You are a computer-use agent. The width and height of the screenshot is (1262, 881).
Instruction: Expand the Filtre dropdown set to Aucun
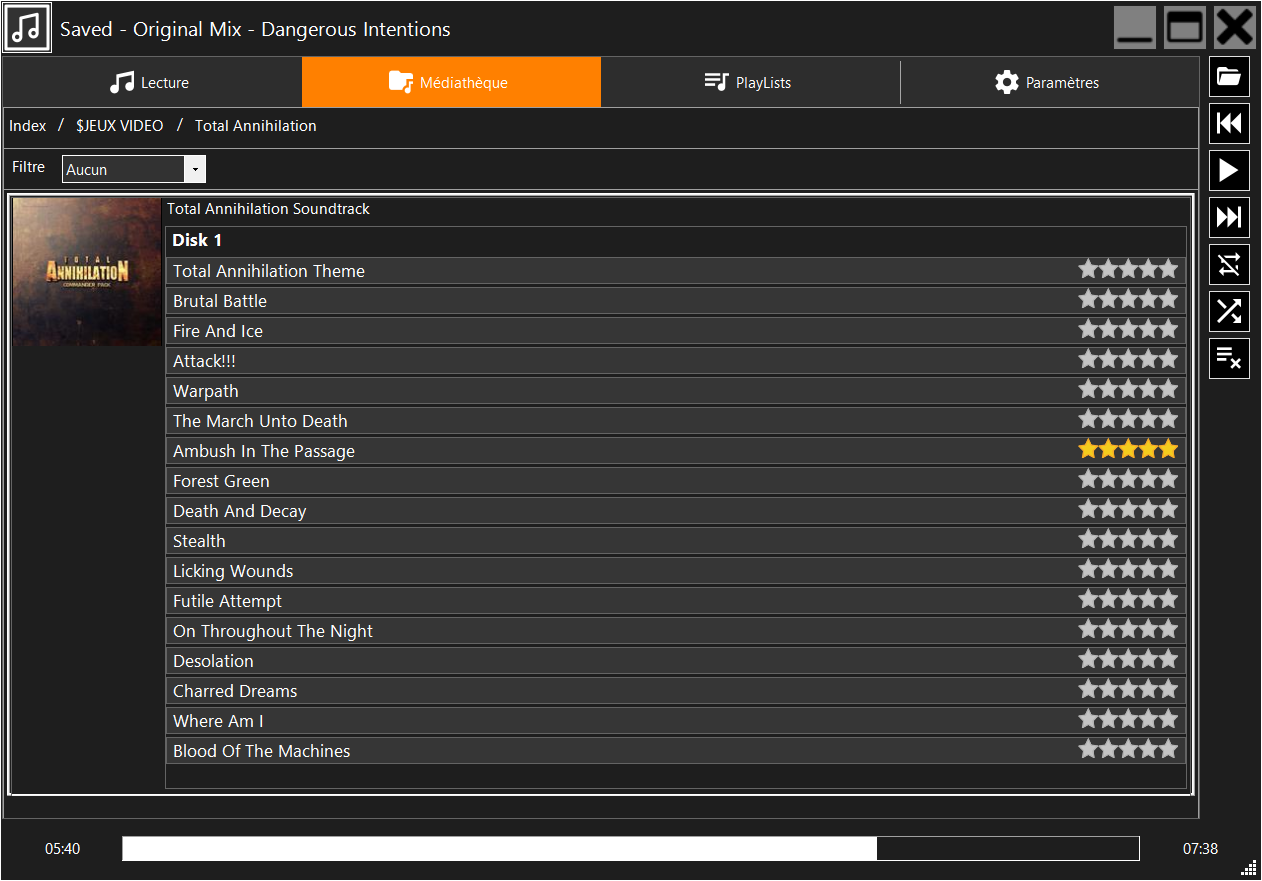[x=134, y=169]
